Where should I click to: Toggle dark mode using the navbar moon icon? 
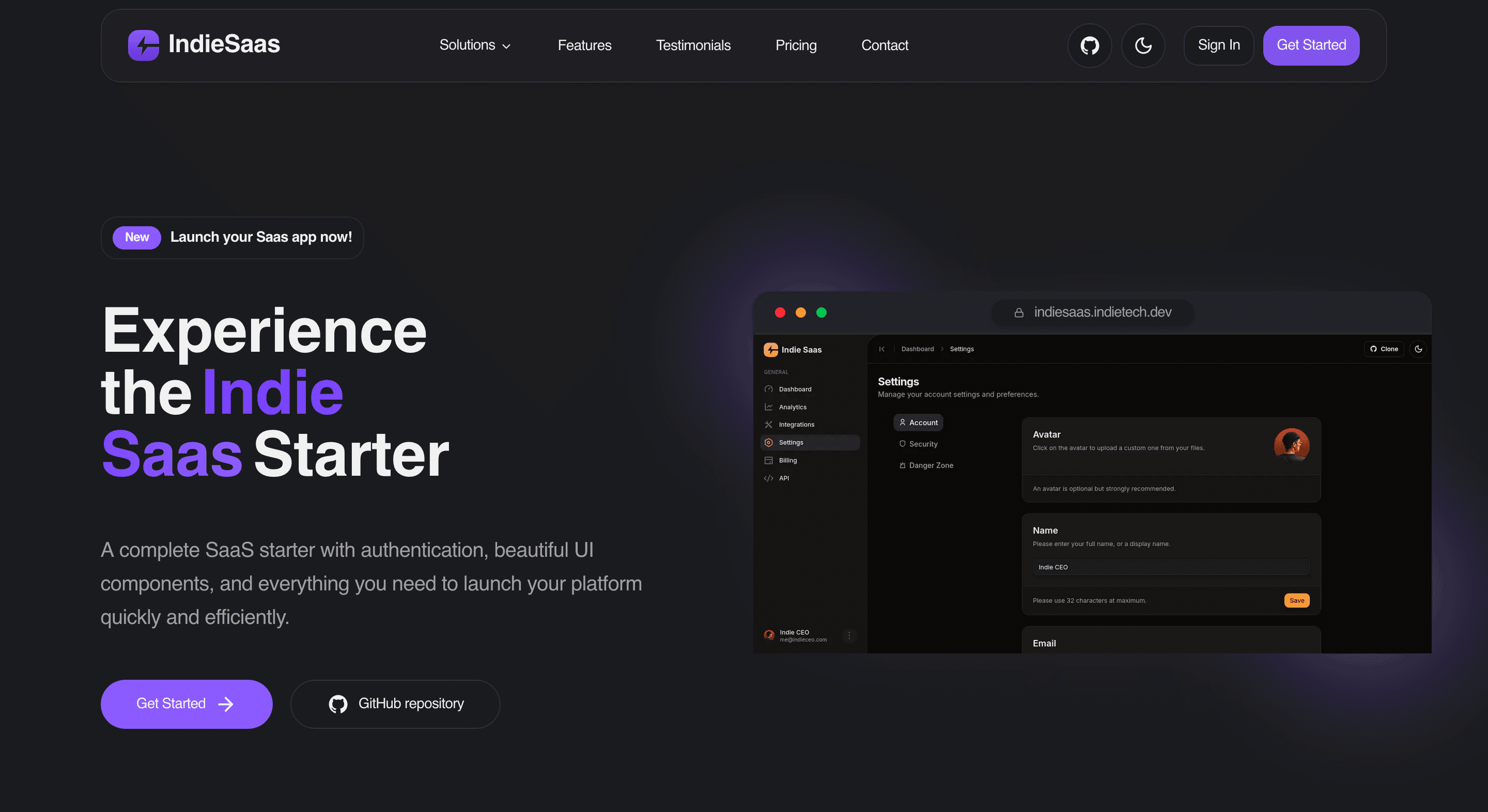tap(1143, 45)
